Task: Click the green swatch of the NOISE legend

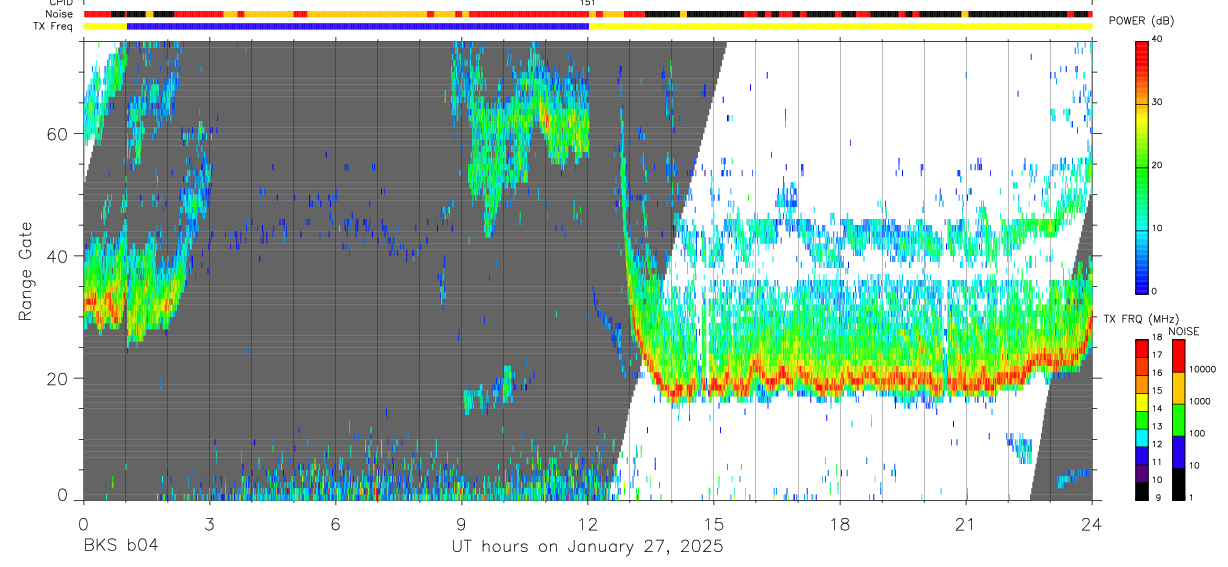Action: point(1179,418)
